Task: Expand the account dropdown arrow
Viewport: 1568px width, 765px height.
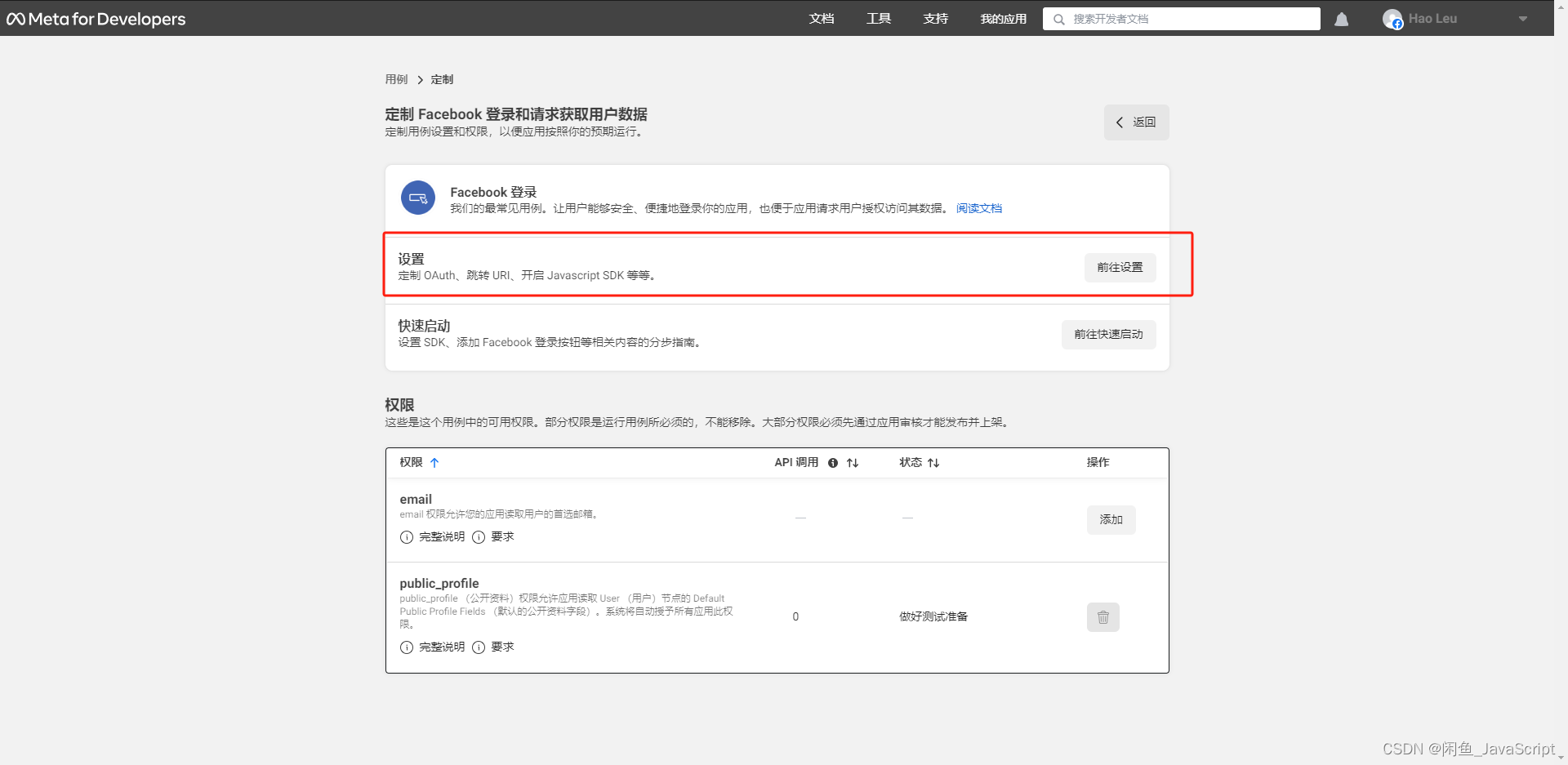Action: 1523,19
